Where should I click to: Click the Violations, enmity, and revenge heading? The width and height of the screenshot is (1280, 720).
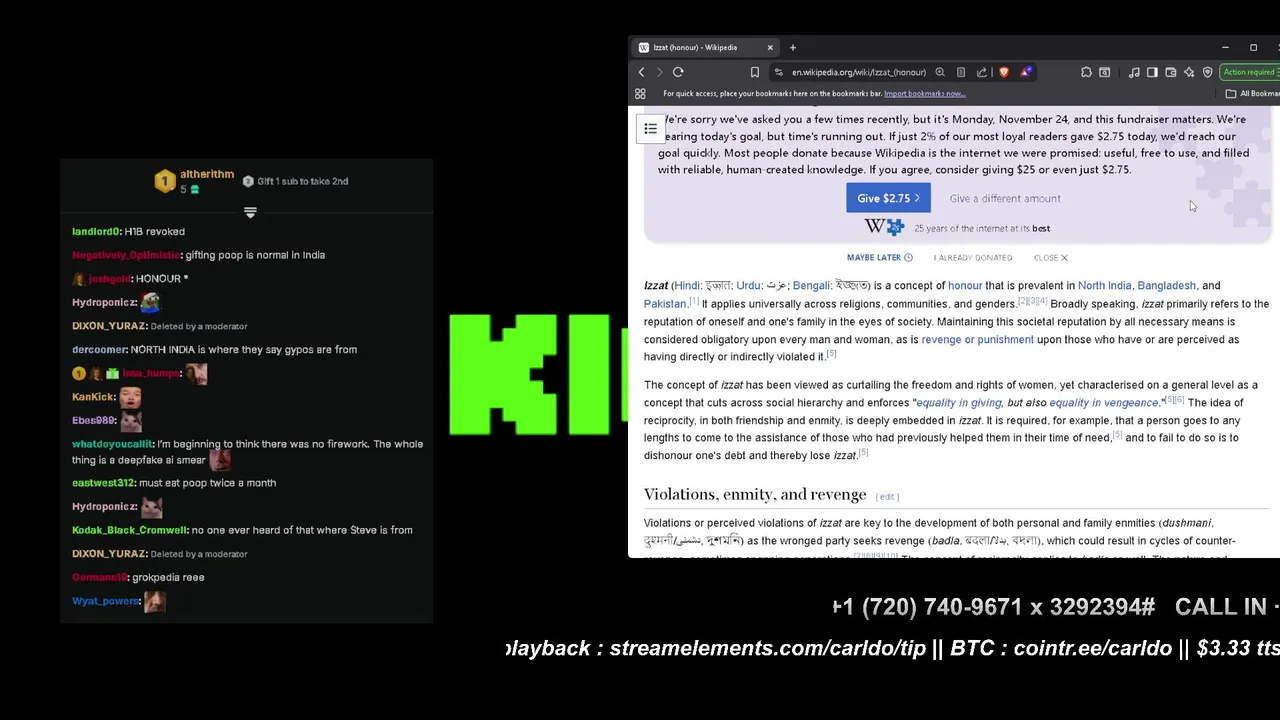click(755, 494)
